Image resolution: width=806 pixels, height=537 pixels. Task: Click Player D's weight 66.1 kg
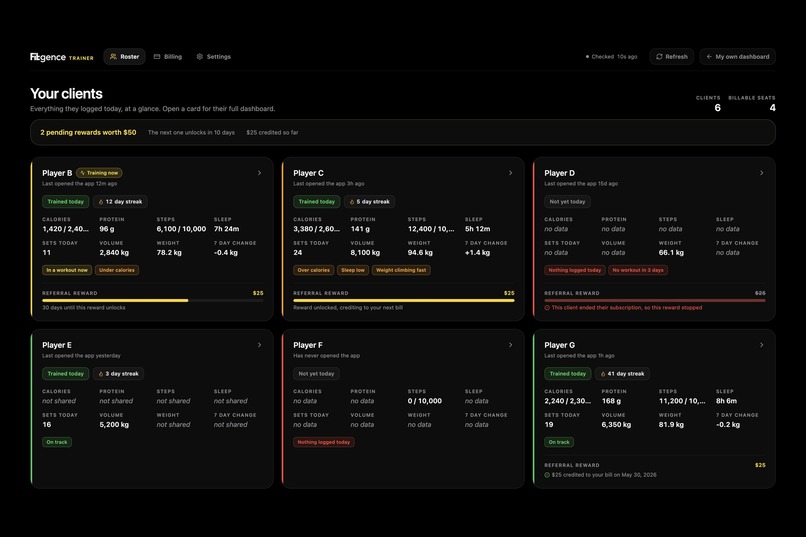[x=671, y=252]
